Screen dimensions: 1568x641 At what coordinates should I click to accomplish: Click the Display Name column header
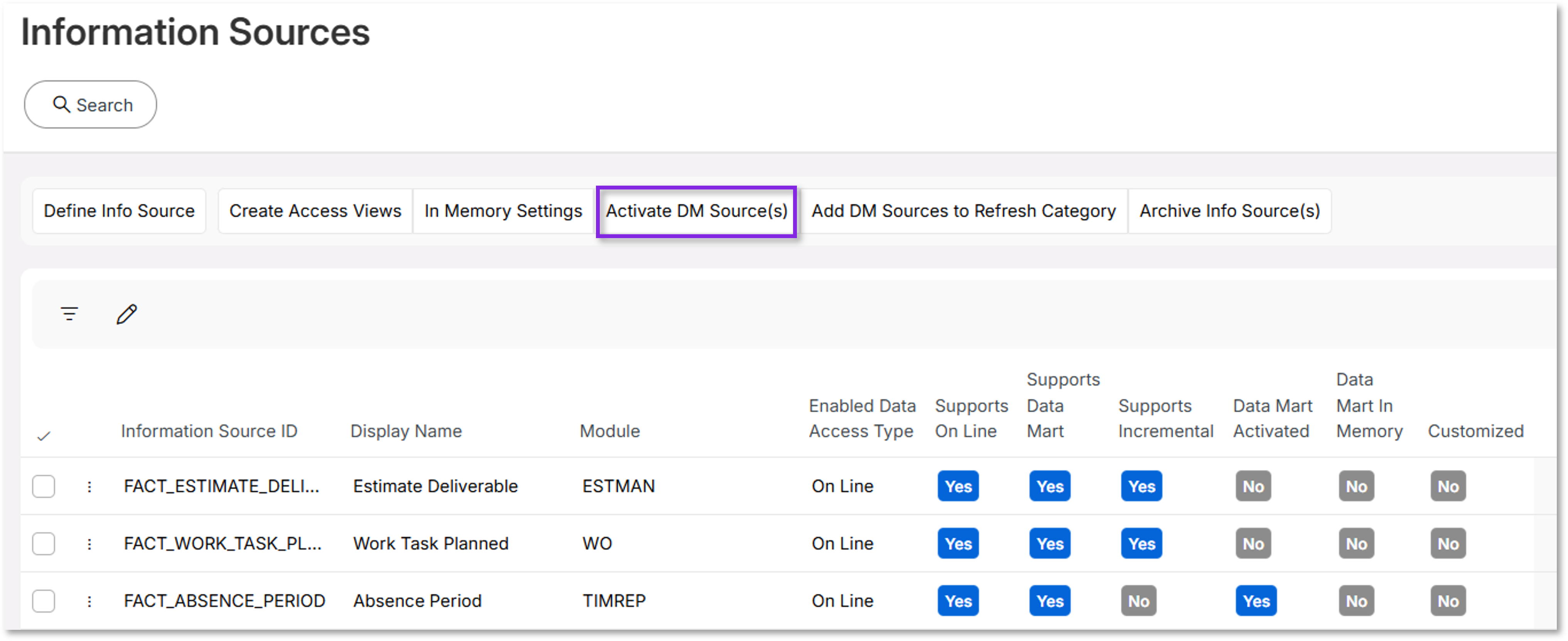click(406, 431)
